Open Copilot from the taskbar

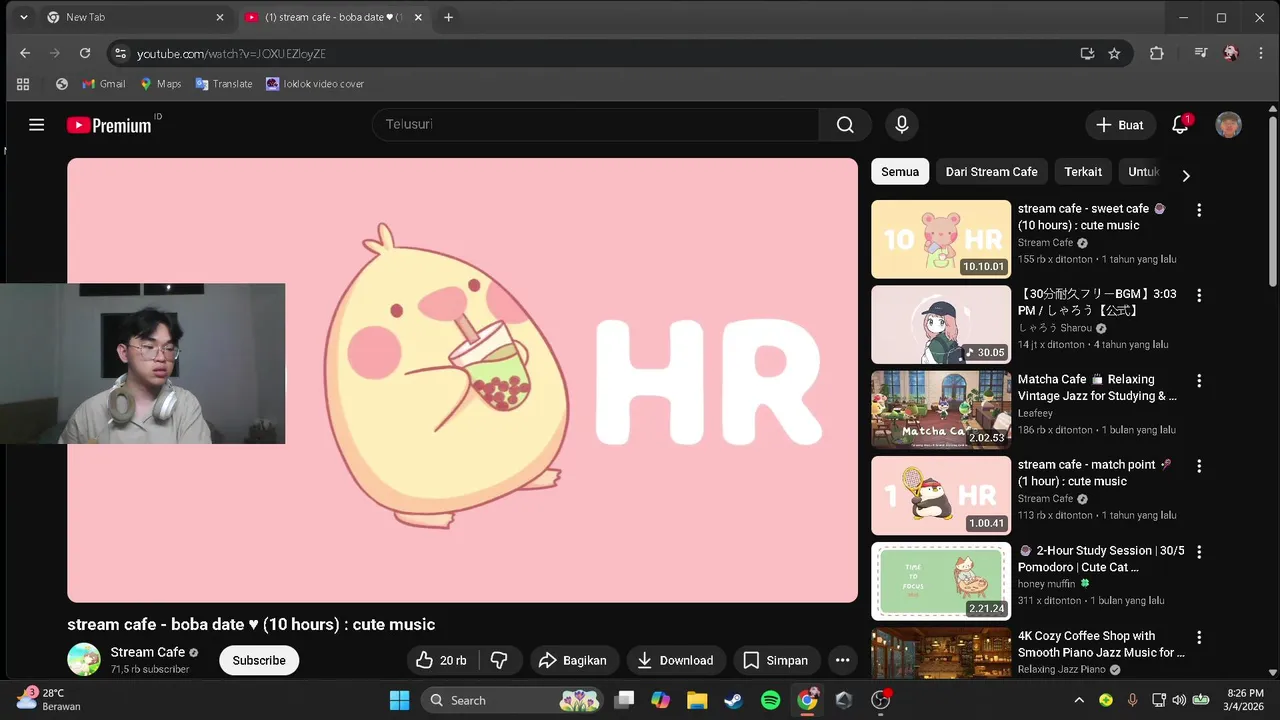click(x=660, y=700)
